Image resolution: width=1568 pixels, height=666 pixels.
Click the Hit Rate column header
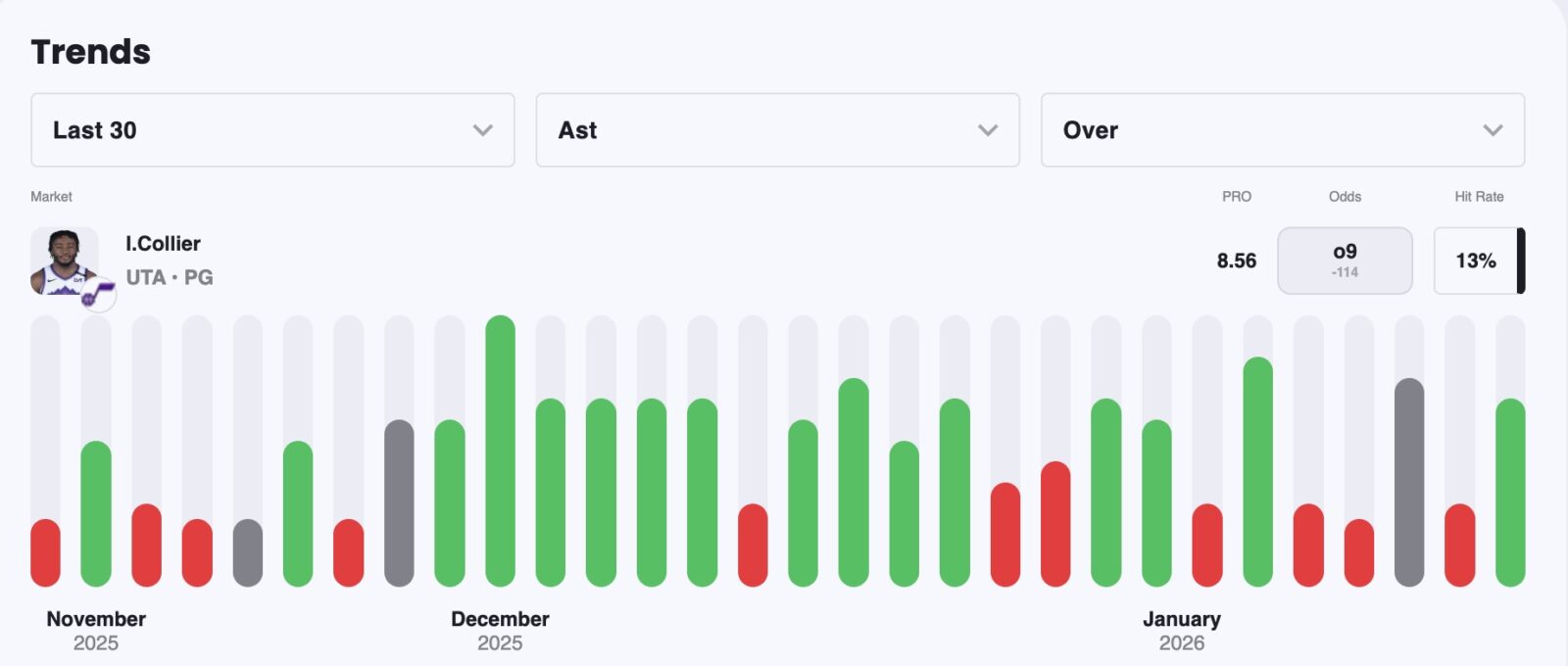[x=1478, y=197]
